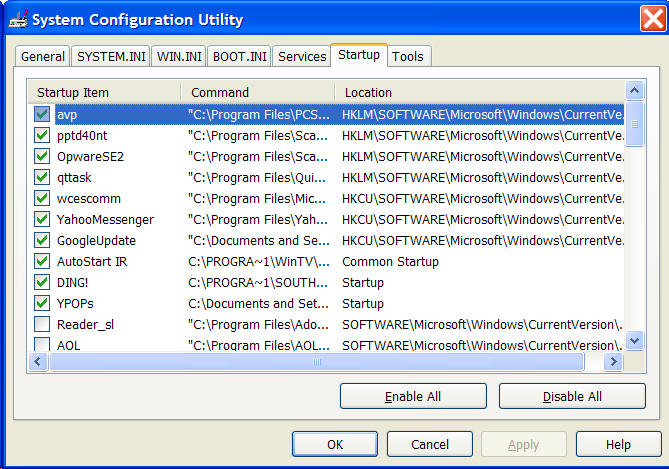Click the C:\PROGRA~1\WinTV command text
The height and width of the screenshot is (469, 669).
259,262
